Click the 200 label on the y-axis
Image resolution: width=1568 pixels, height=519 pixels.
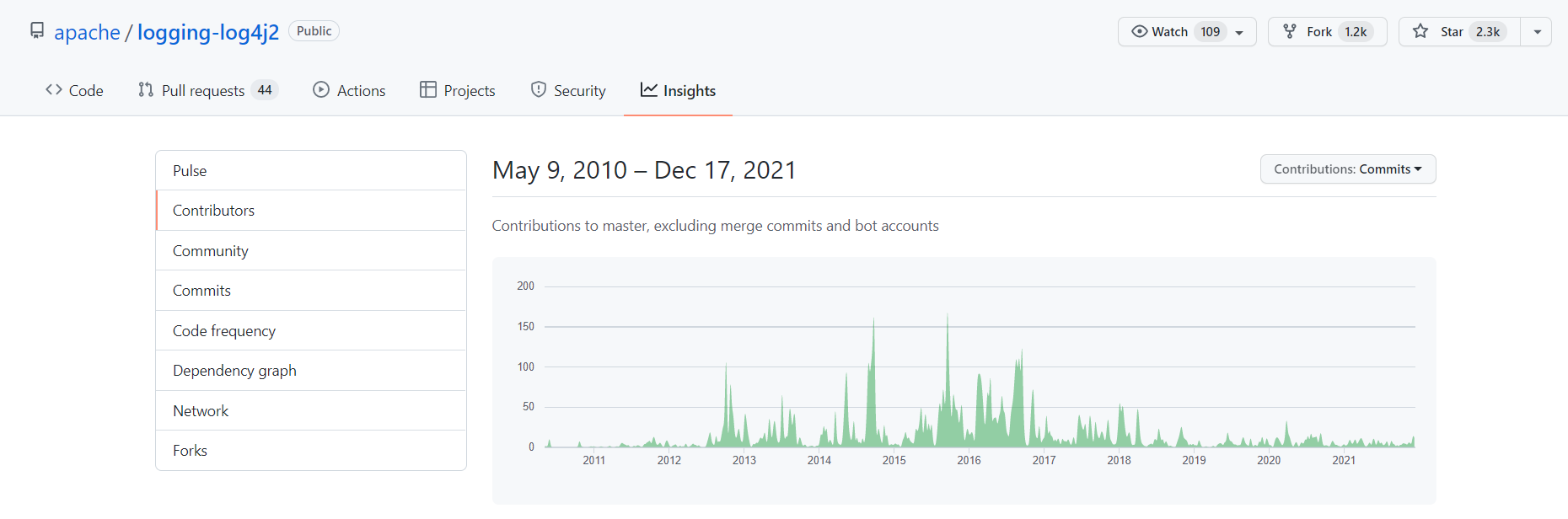pyautogui.click(x=525, y=286)
